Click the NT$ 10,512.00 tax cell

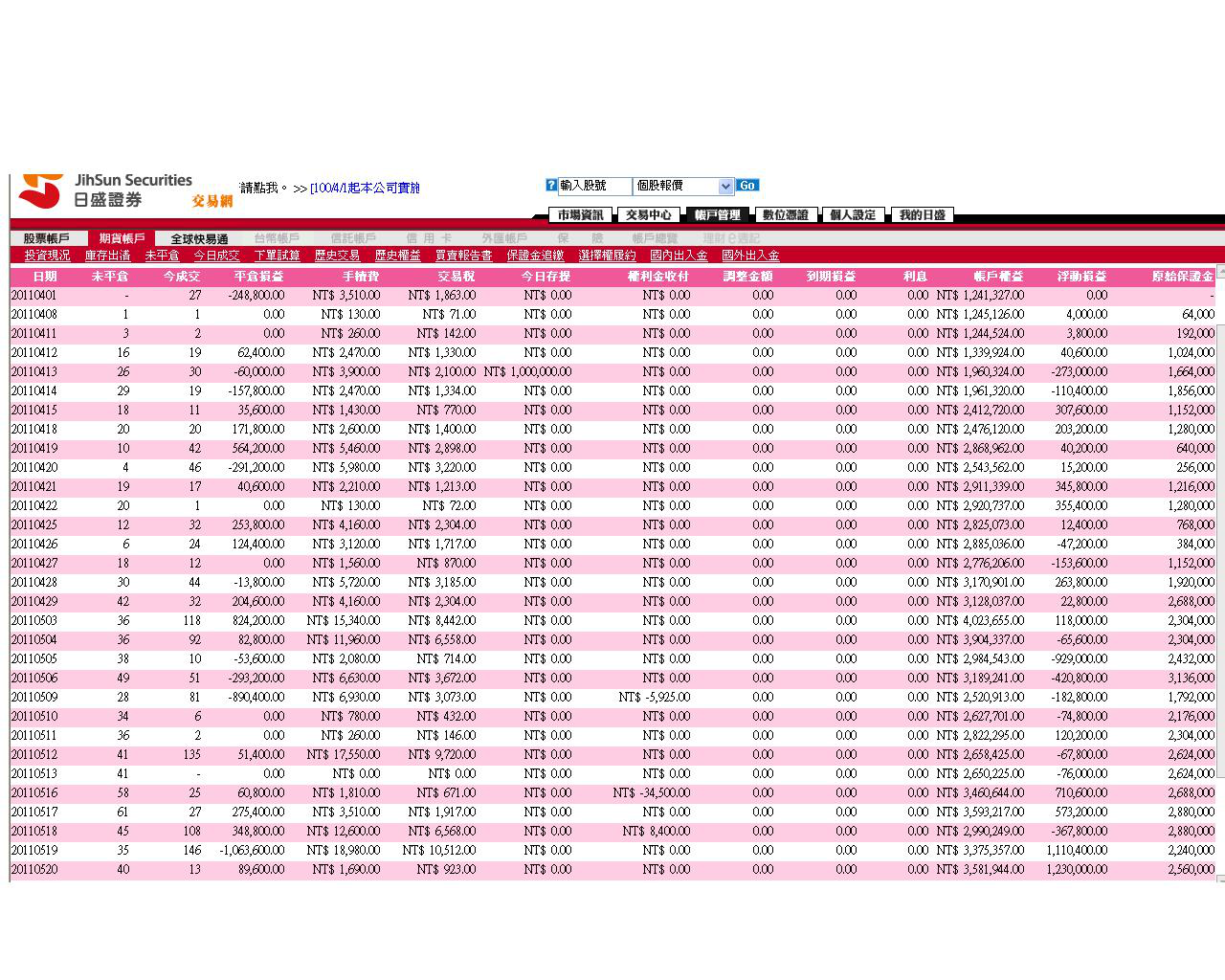click(x=439, y=851)
